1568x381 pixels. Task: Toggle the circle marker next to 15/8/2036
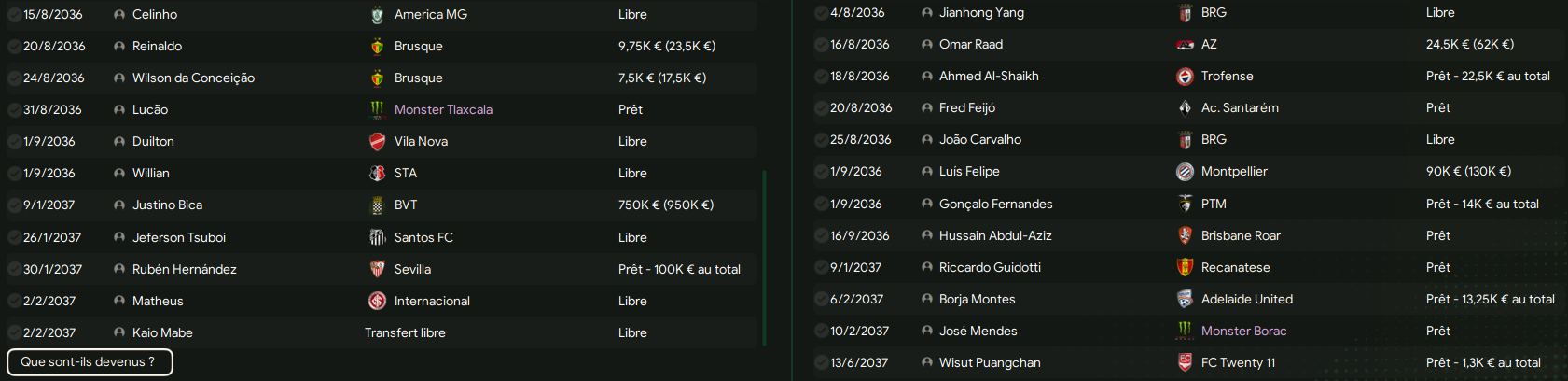tap(14, 15)
